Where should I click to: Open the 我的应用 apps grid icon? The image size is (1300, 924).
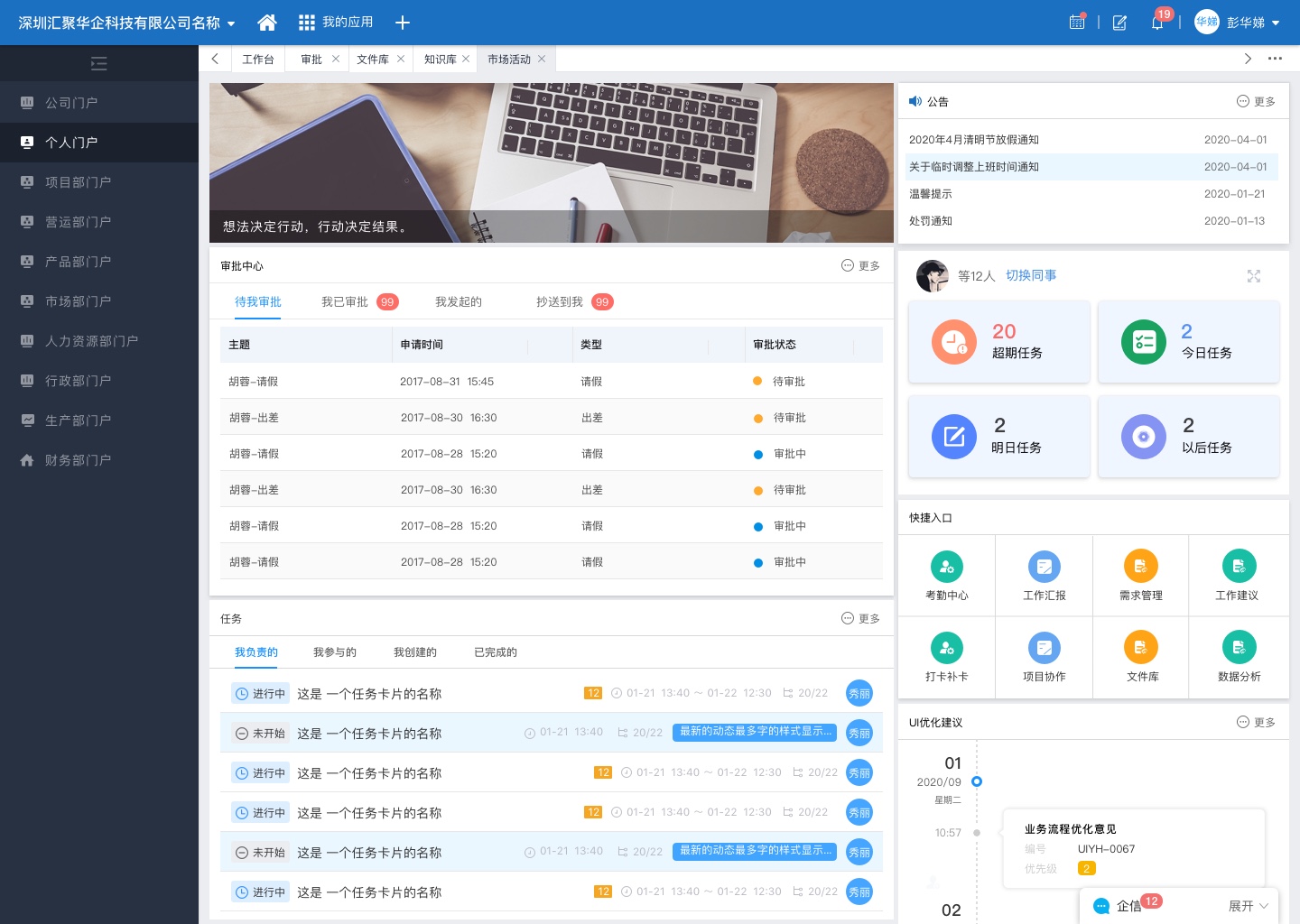coord(307,23)
